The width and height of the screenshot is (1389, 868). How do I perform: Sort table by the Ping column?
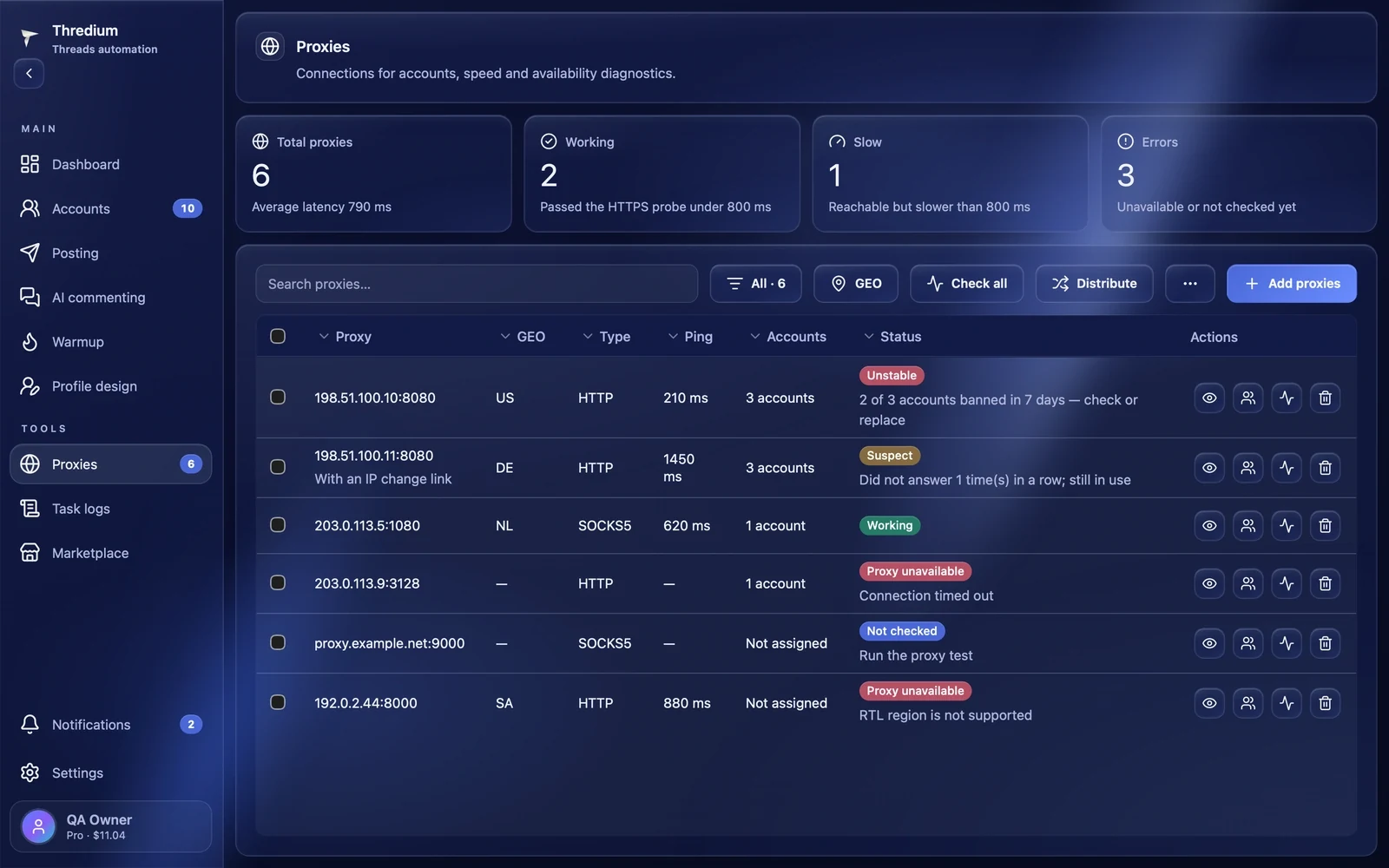coord(690,337)
